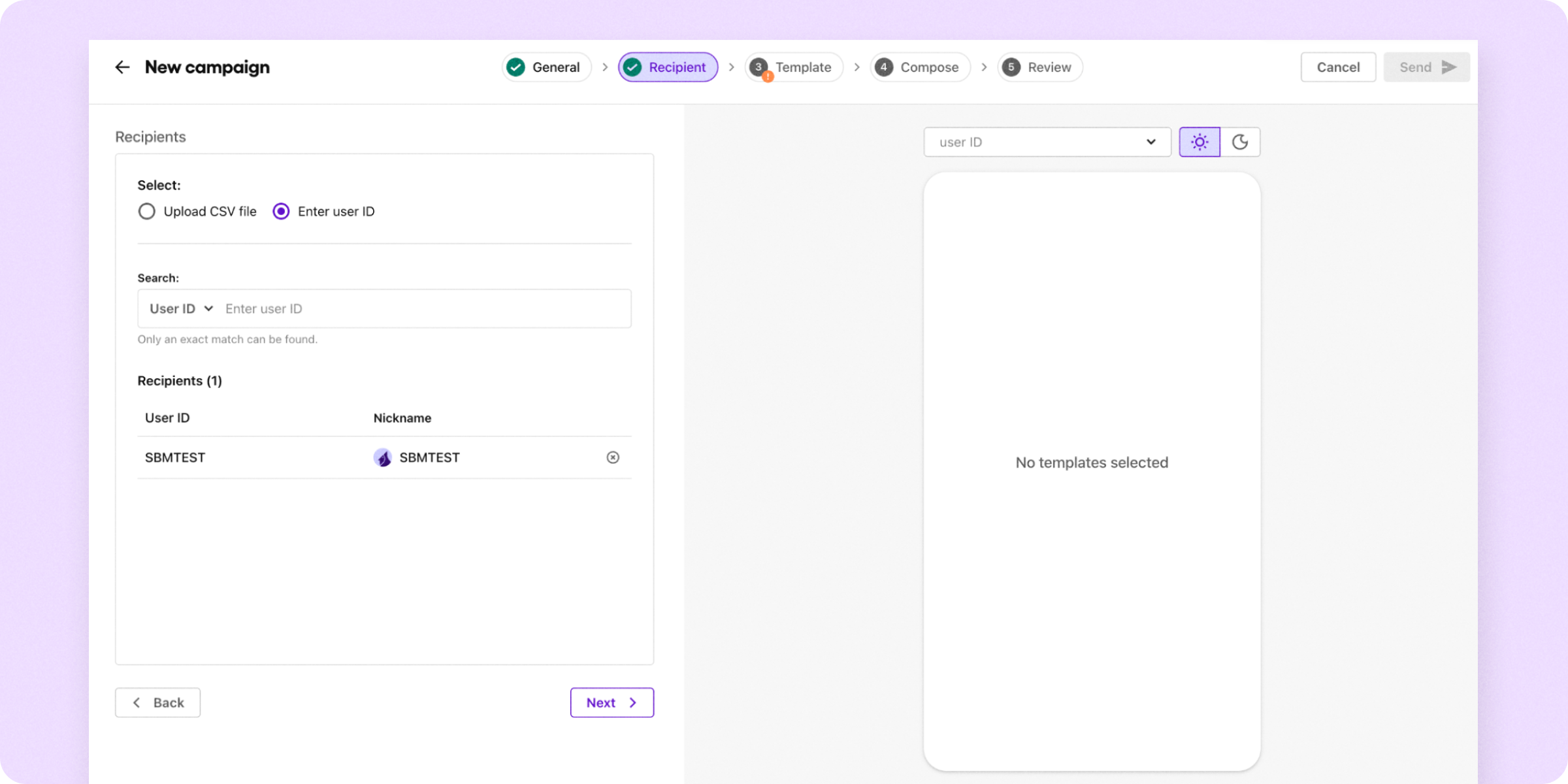Cancel the campaign creation
The width and height of the screenshot is (1568, 784).
[1338, 67]
